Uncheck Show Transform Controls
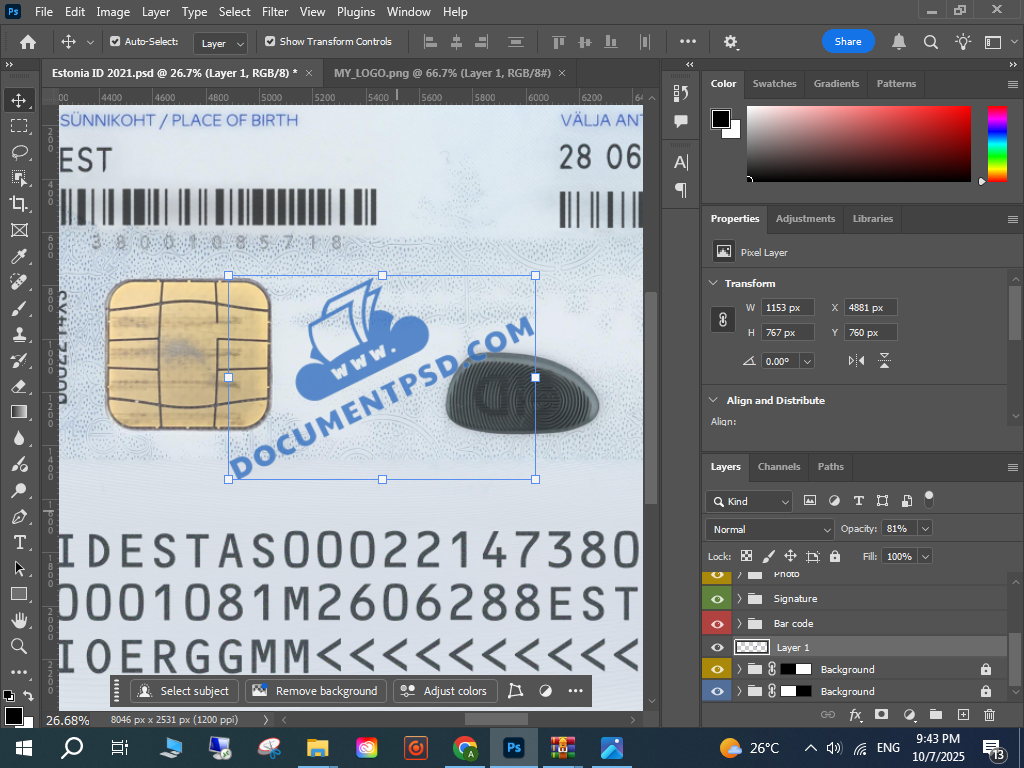This screenshot has height=768, width=1024. pyautogui.click(x=270, y=42)
